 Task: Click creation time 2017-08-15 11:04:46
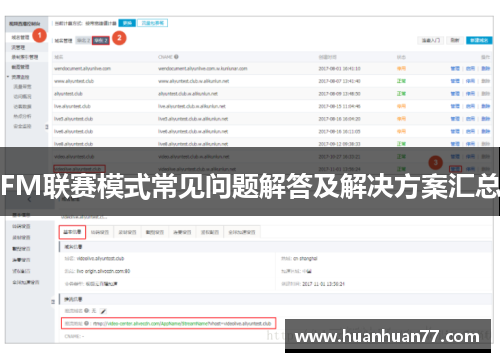click(x=339, y=106)
